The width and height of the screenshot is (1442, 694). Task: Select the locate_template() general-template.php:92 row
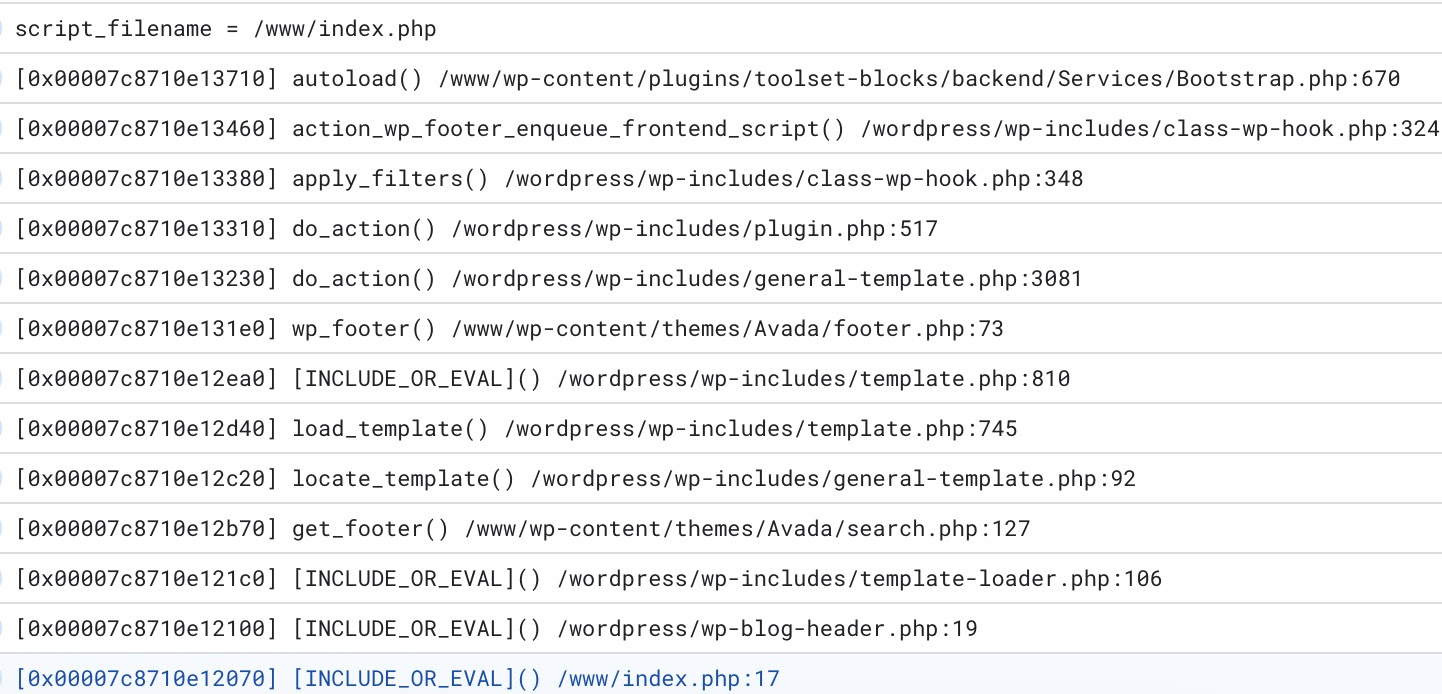[721, 479]
